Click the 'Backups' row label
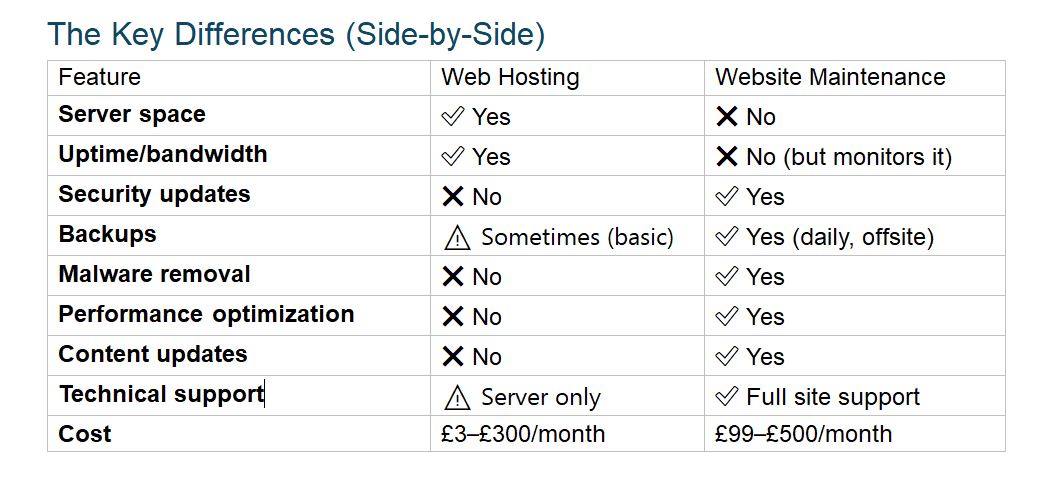This screenshot has width=1045, height=497. 107,234
